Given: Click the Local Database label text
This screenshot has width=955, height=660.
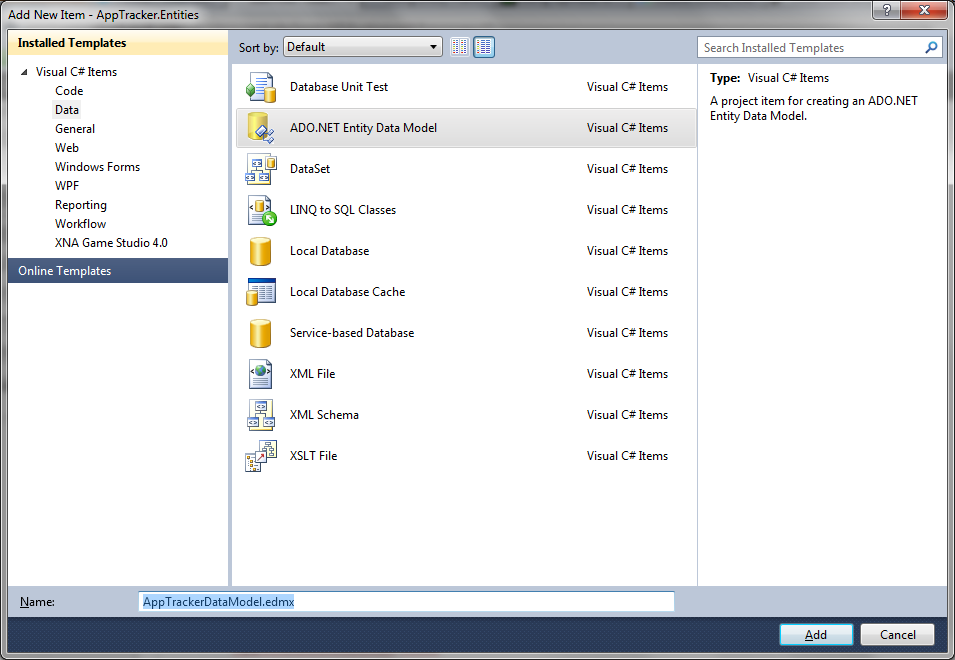Looking at the screenshot, I should tap(329, 251).
